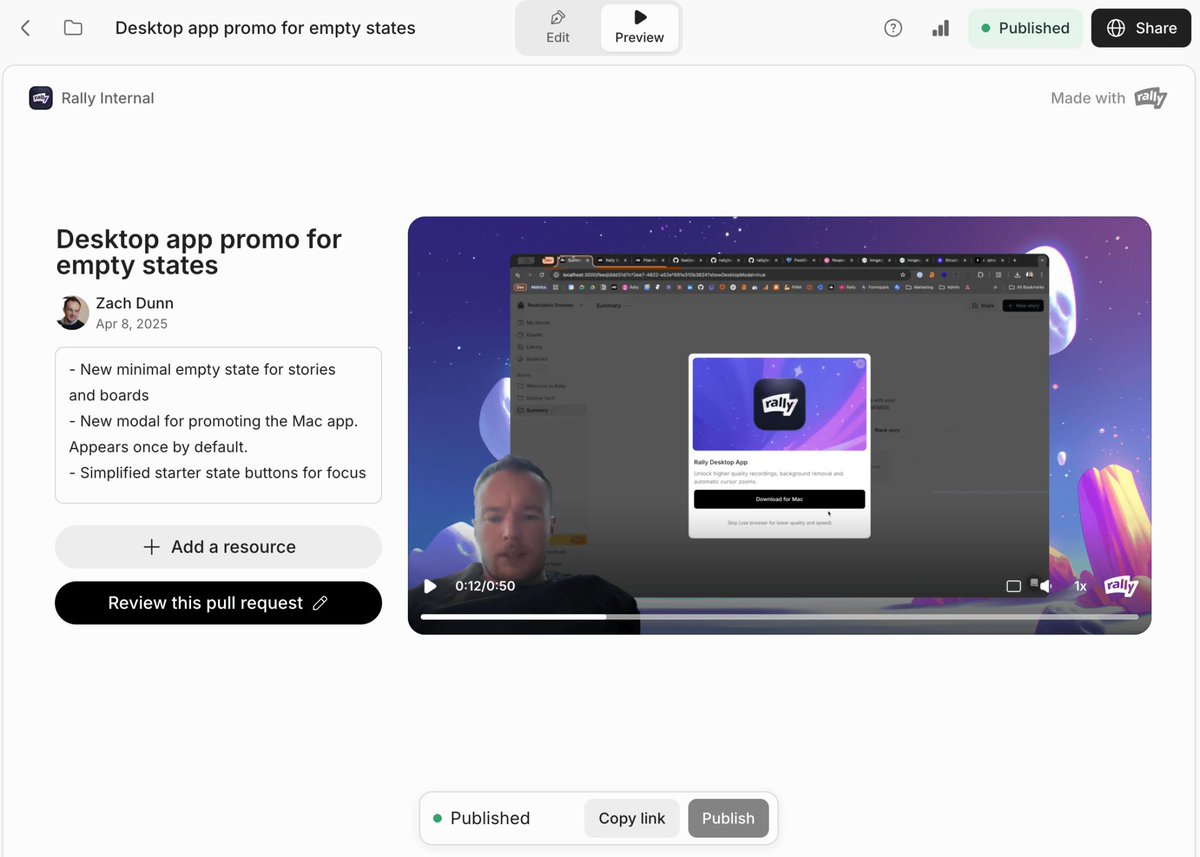Click the date Apr 8, 2025
The height and width of the screenshot is (857, 1200).
coord(132,324)
